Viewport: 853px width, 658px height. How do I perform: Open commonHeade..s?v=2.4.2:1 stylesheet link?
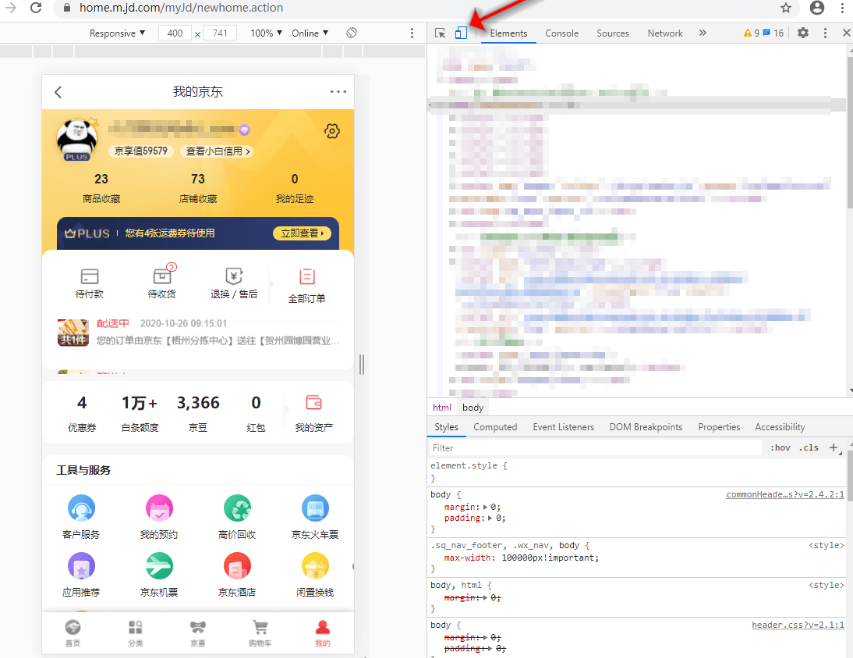pos(785,494)
